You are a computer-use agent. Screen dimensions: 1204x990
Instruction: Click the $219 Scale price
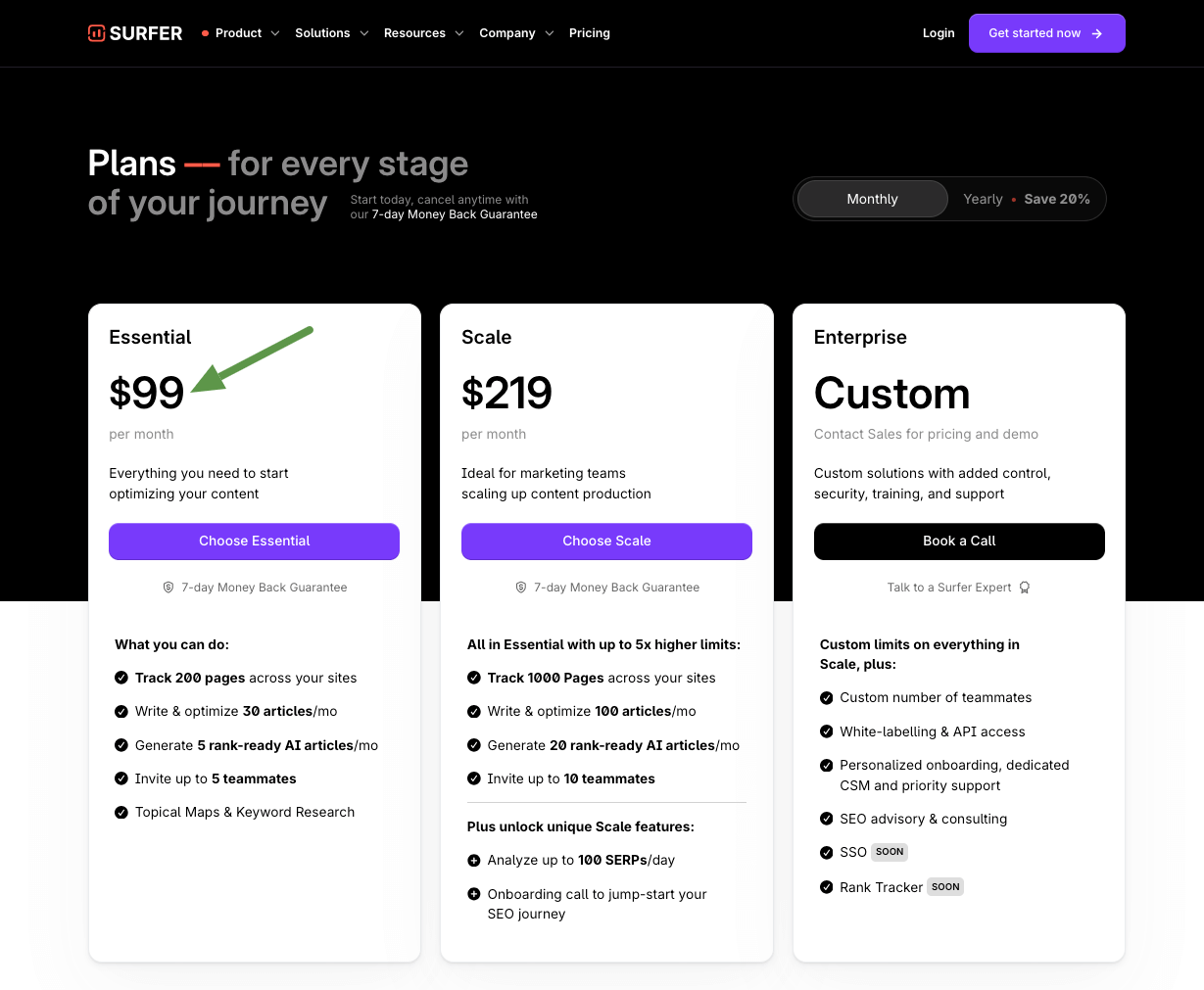click(x=506, y=394)
